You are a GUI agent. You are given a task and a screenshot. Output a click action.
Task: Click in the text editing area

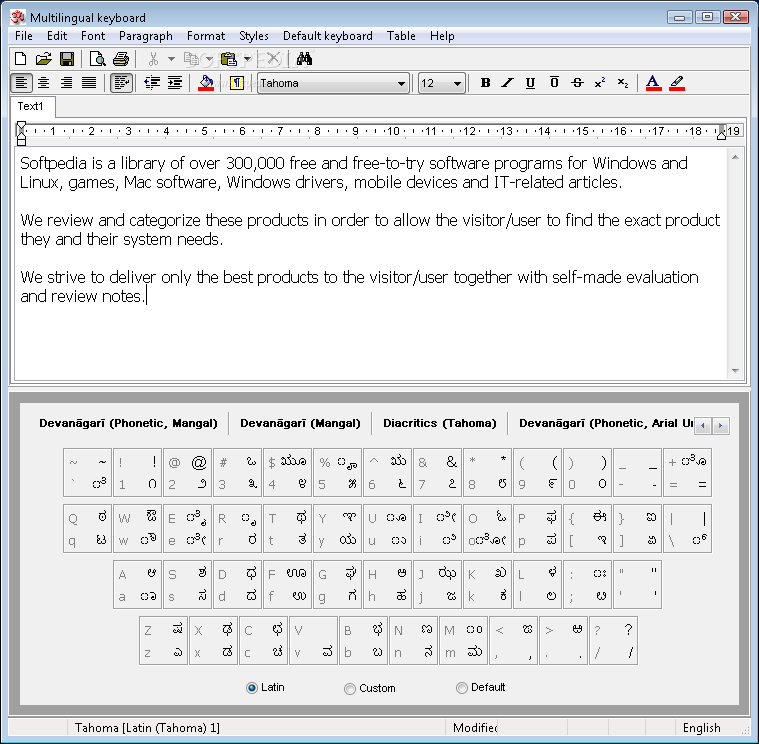[371, 264]
